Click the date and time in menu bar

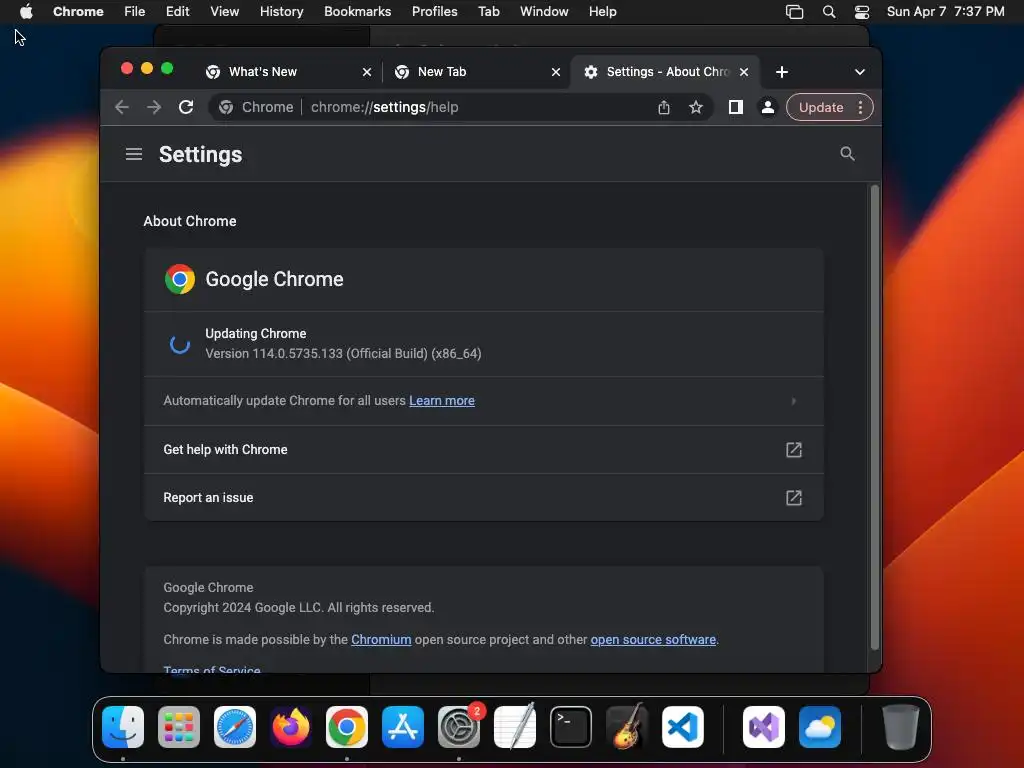pos(945,12)
